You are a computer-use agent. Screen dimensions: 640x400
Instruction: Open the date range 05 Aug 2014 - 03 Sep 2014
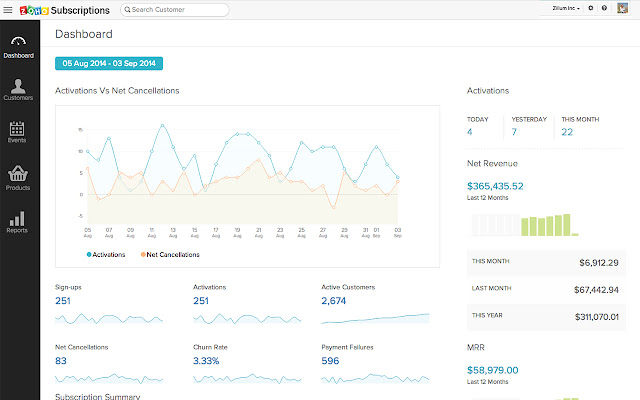tap(109, 63)
